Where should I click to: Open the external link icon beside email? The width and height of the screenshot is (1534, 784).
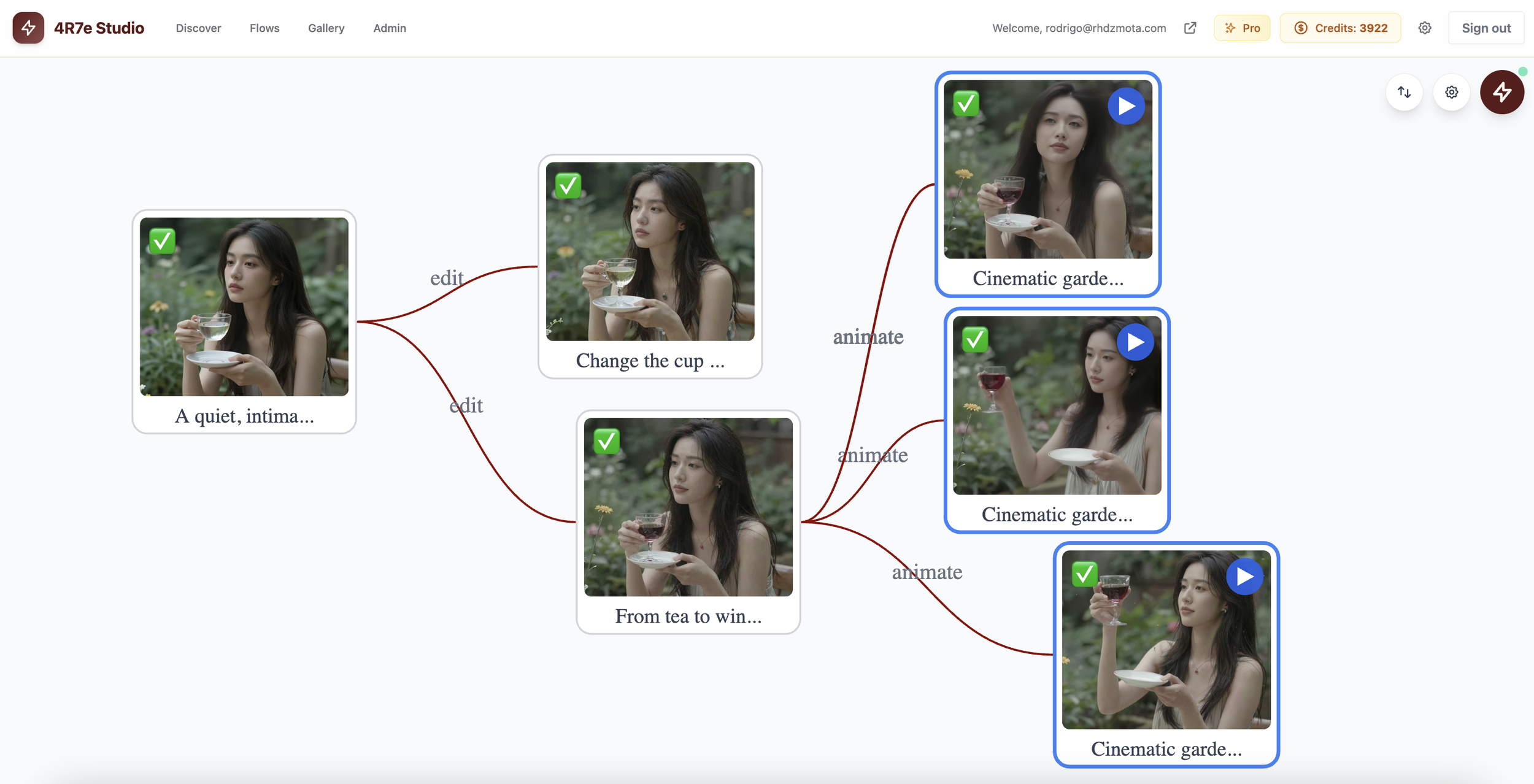point(1190,28)
